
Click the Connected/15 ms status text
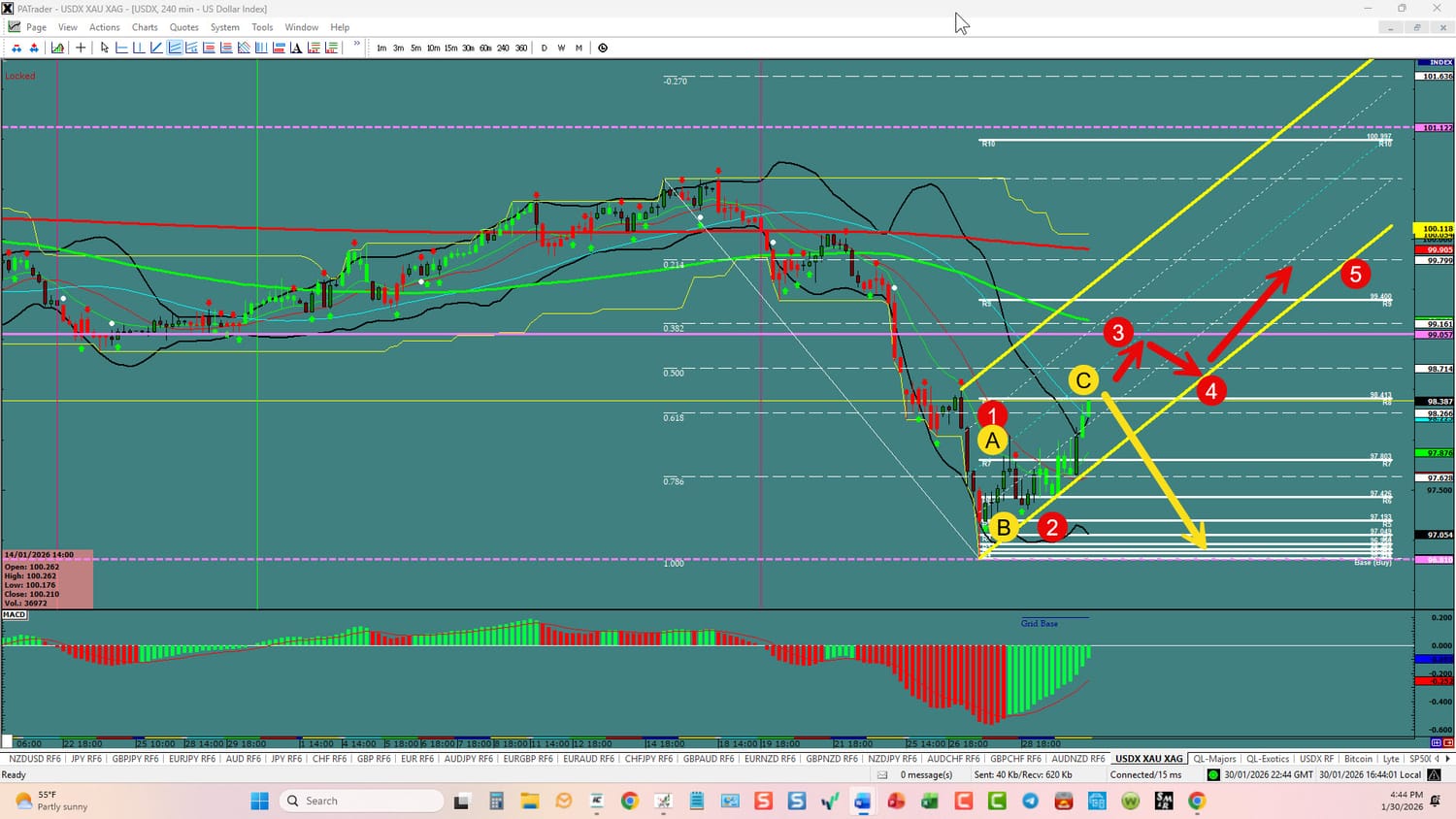(1146, 775)
